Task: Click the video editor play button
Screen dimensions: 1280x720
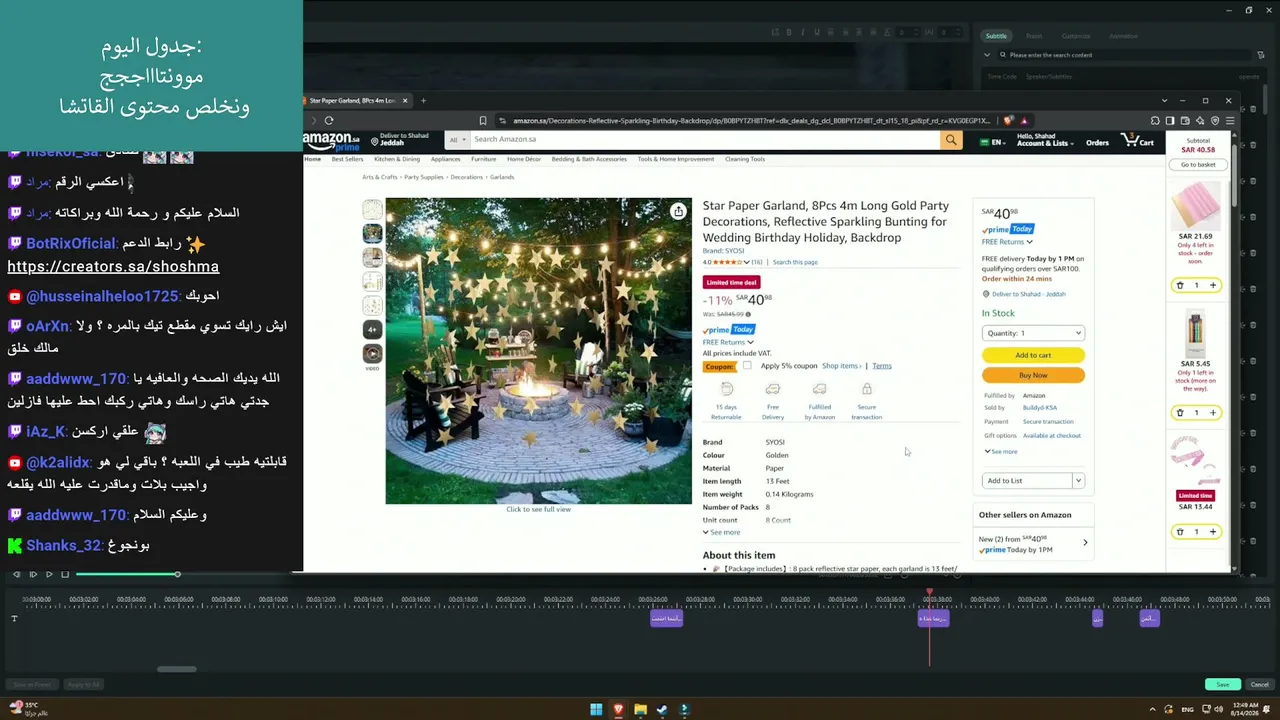Action: pyautogui.click(x=49, y=574)
